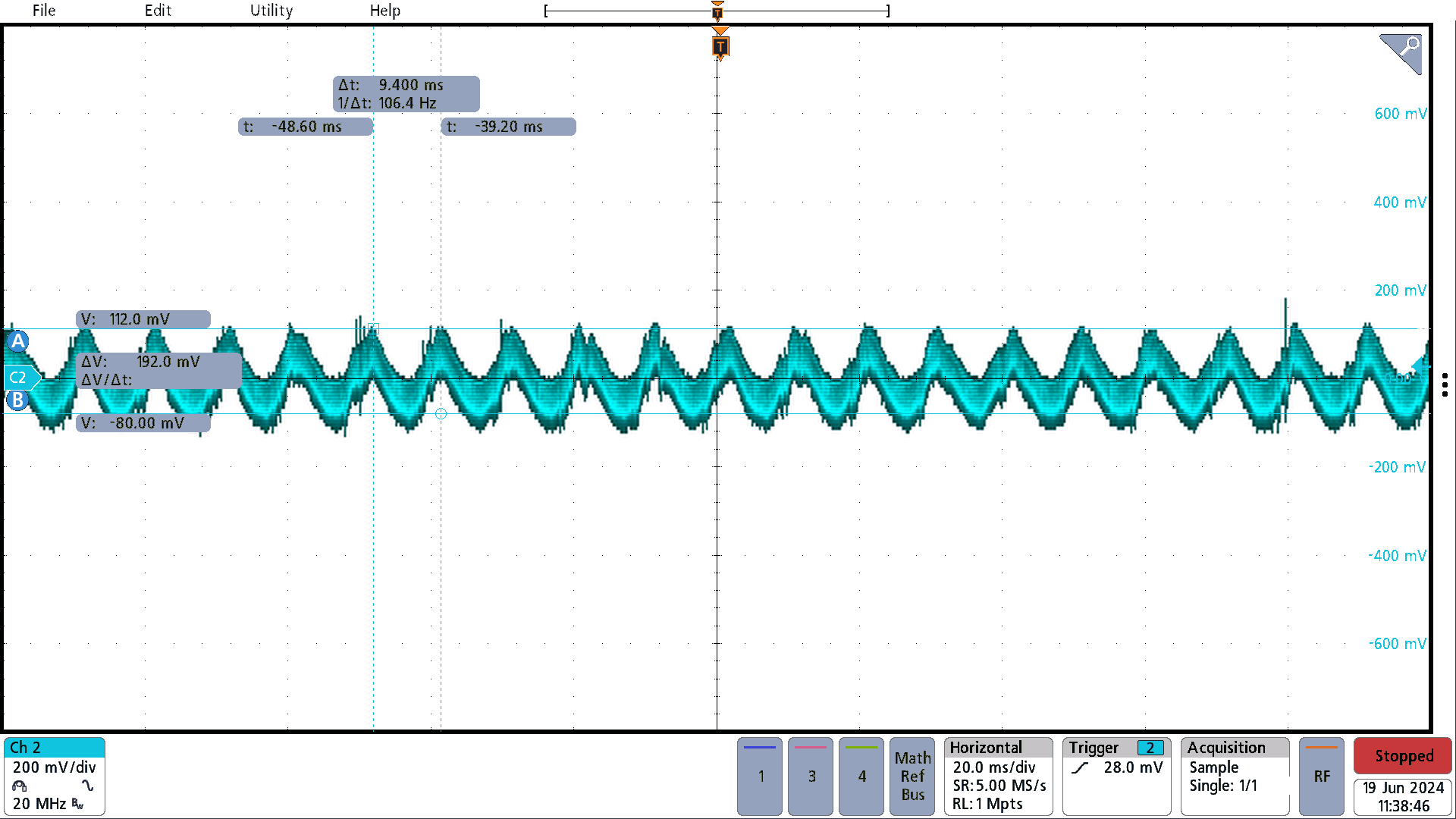Click the horizontal position overview bar
Viewport: 1456px width, 819px height.
tap(717, 11)
